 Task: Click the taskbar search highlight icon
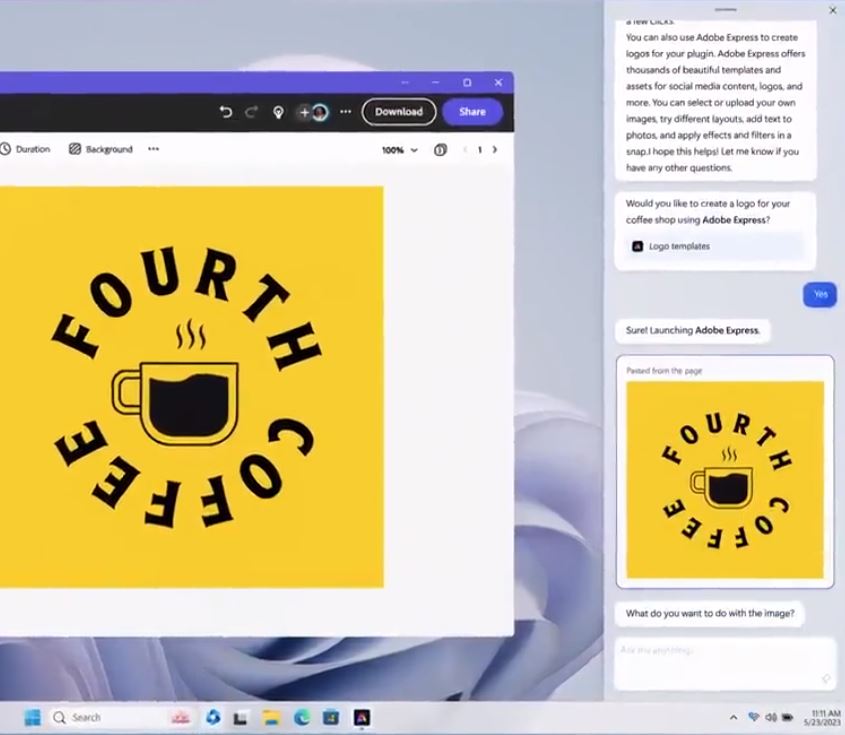[181, 717]
